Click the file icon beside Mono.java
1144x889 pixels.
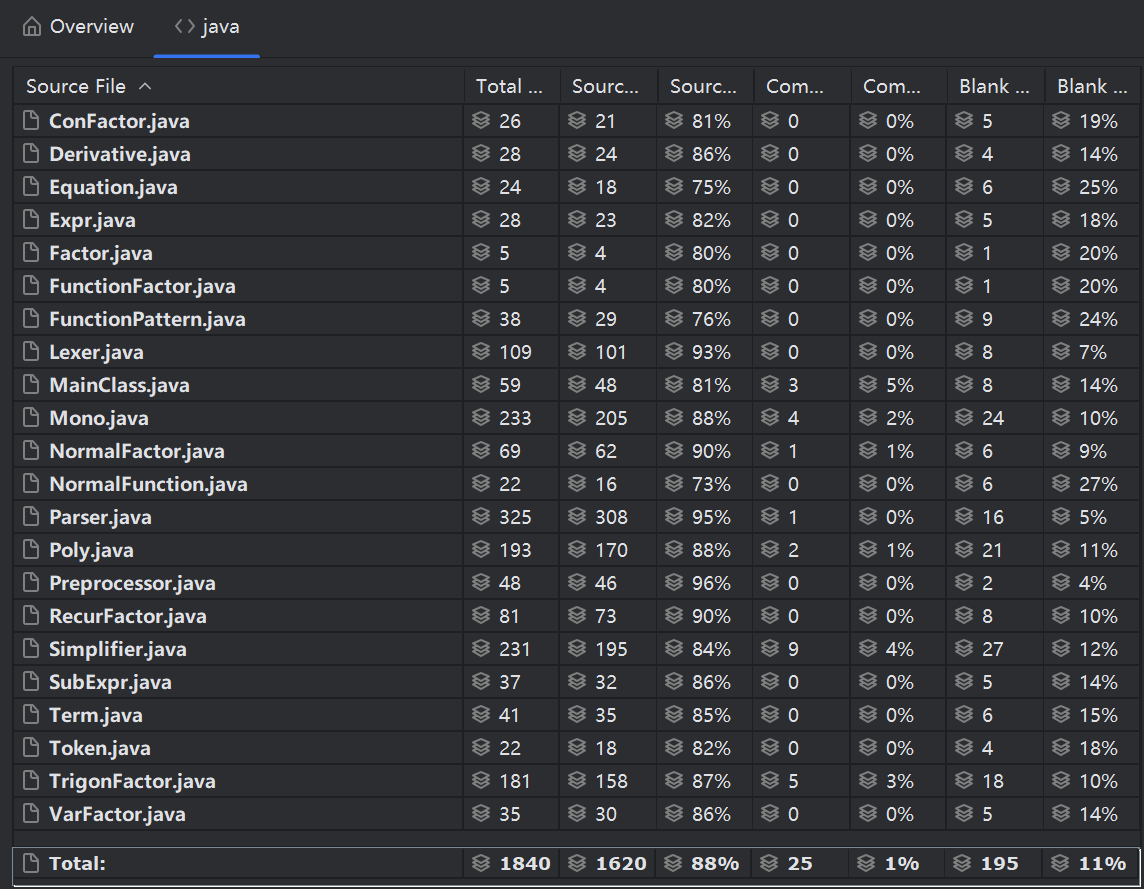coord(31,419)
